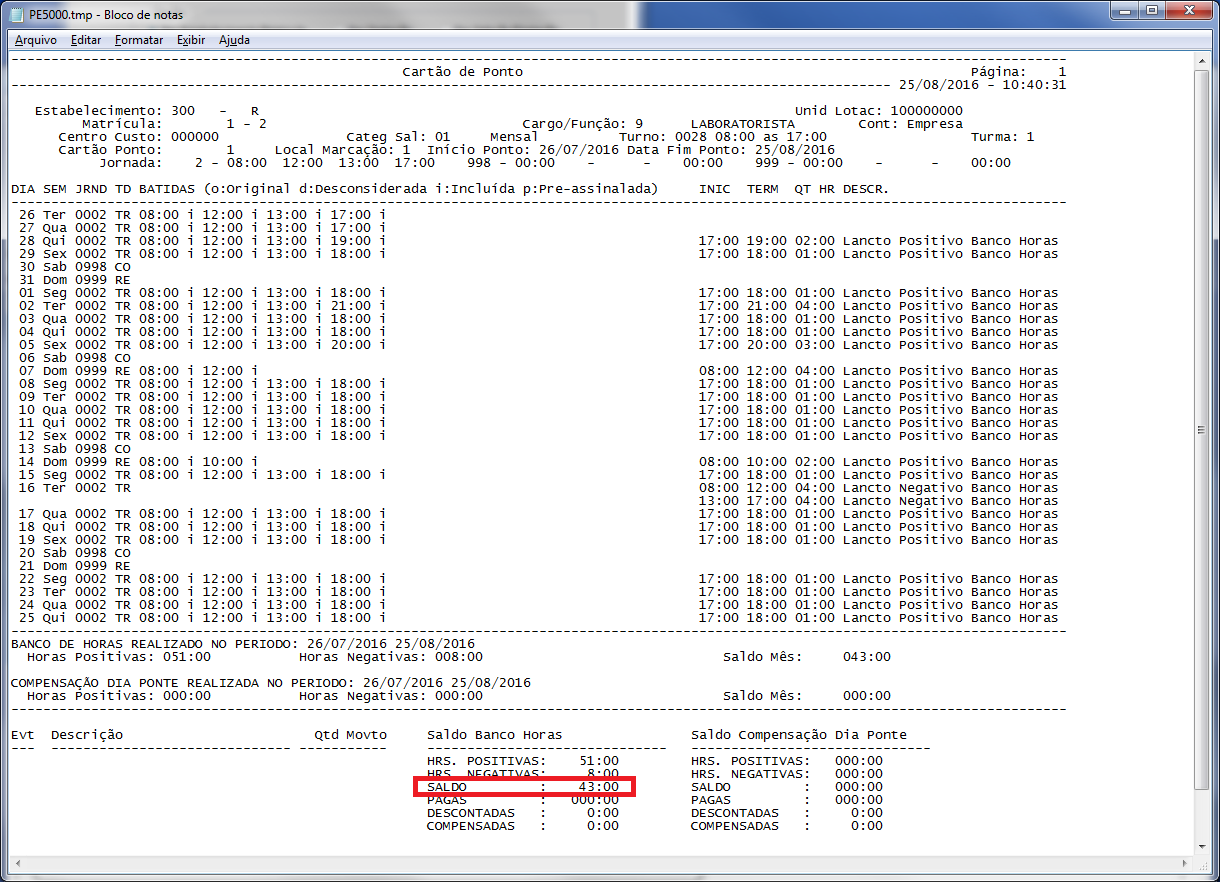Click the 'BANCO DE HORAS REALIZADO' line
Viewport: 1220px width, 882px height.
(x=243, y=644)
